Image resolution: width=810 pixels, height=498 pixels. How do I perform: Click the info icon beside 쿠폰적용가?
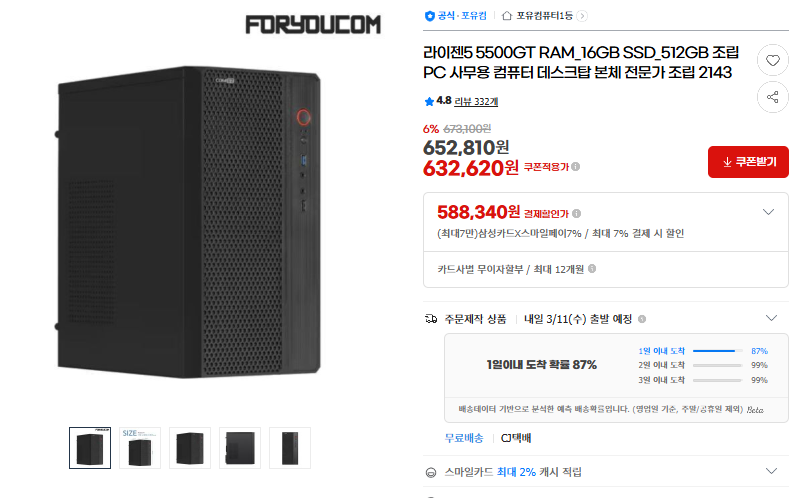[575, 167]
